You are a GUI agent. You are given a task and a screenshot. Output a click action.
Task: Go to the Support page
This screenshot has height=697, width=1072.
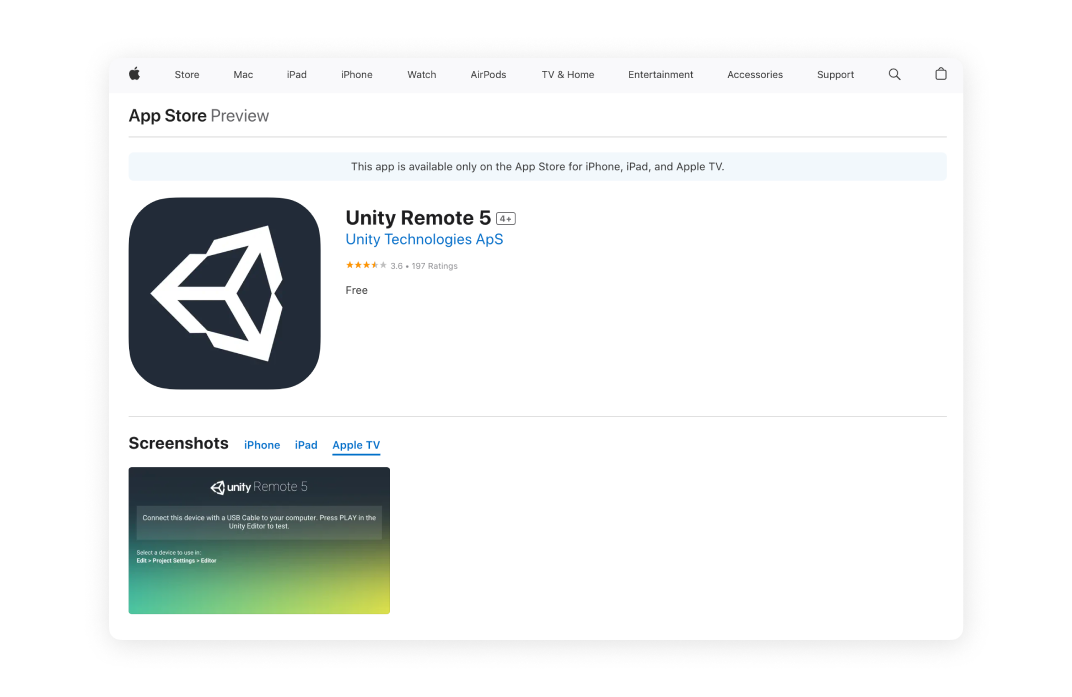835,75
